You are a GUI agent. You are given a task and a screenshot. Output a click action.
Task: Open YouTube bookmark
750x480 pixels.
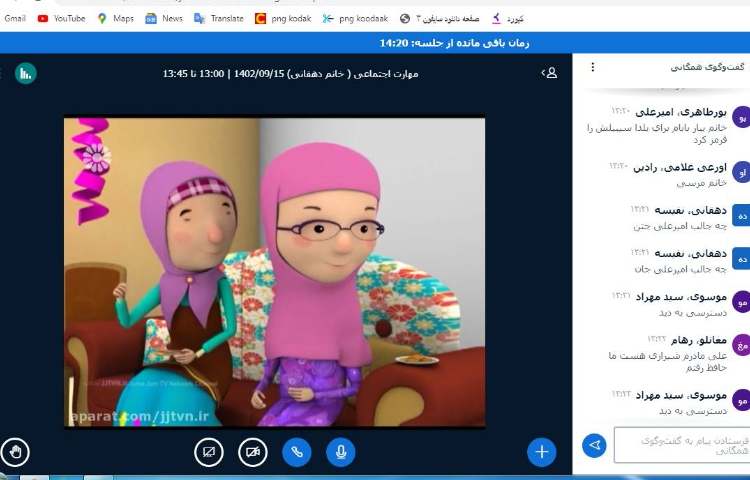pyautogui.click(x=61, y=19)
